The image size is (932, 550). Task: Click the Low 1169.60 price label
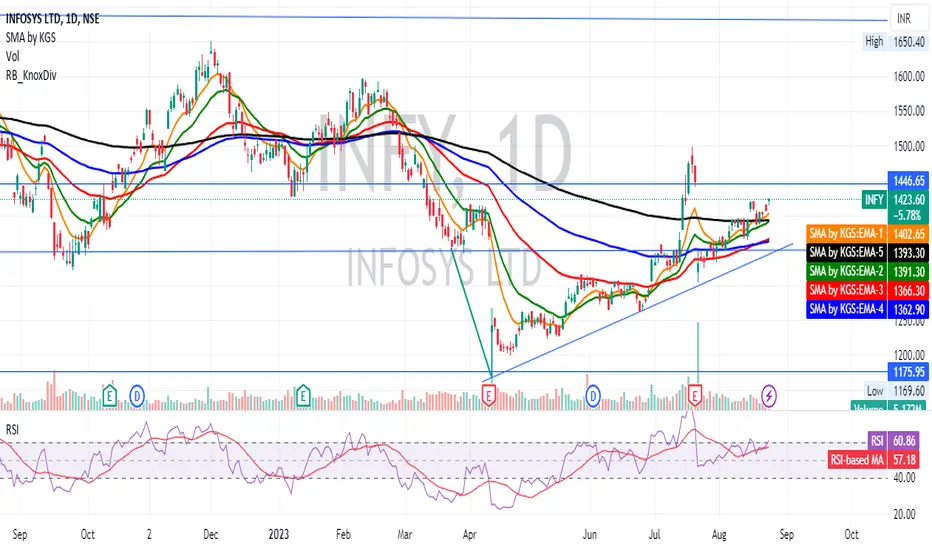point(897,391)
